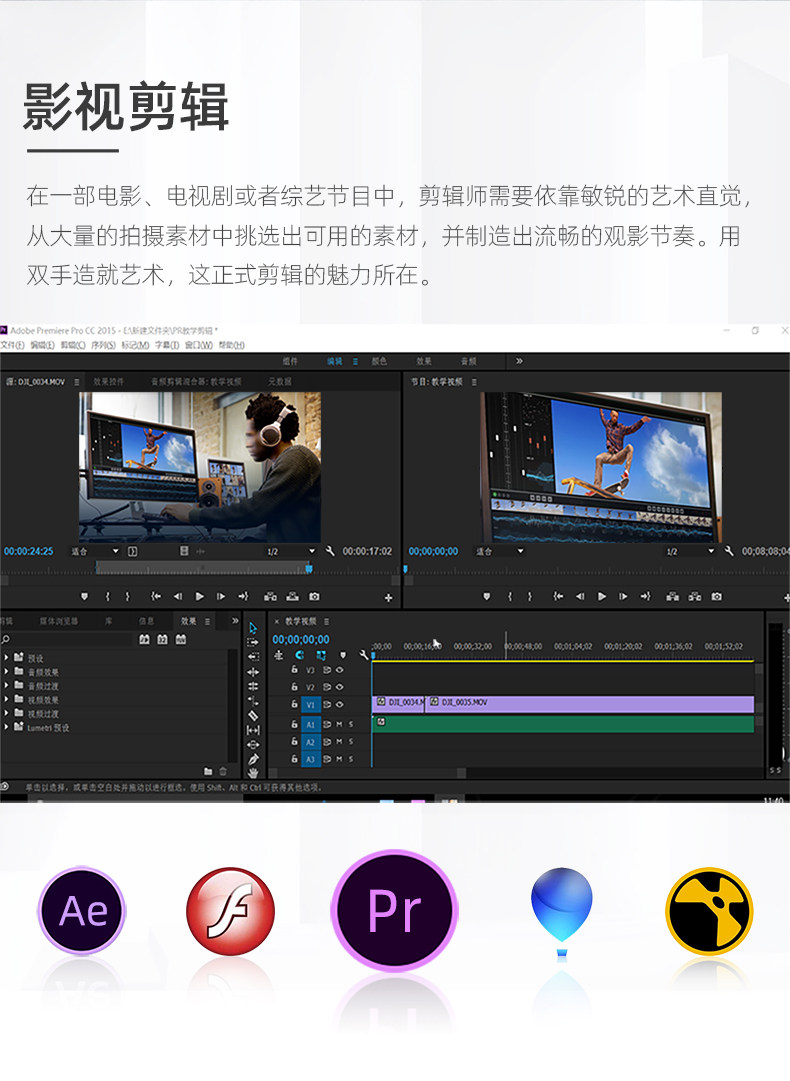
Task: Step forward one frame in Program monitor
Action: [622, 596]
